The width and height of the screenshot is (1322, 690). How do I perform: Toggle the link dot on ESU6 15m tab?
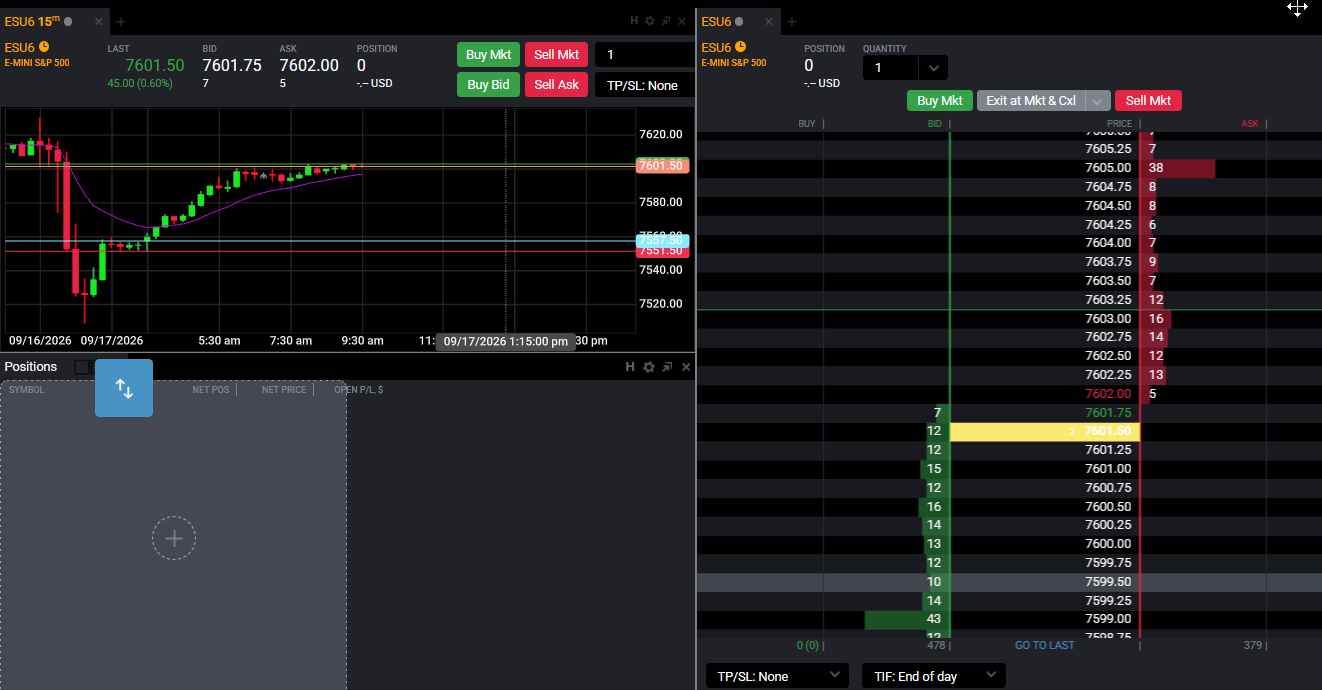click(x=68, y=21)
